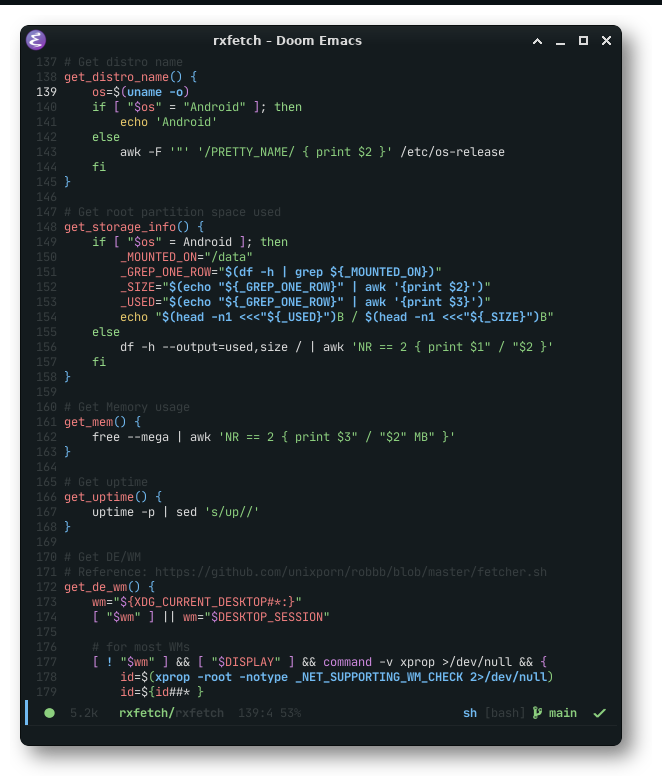Click '_GREP_ONE_ROW' assignment on line 151
Image resolution: width=662 pixels, height=781 pixels.
coord(280,272)
